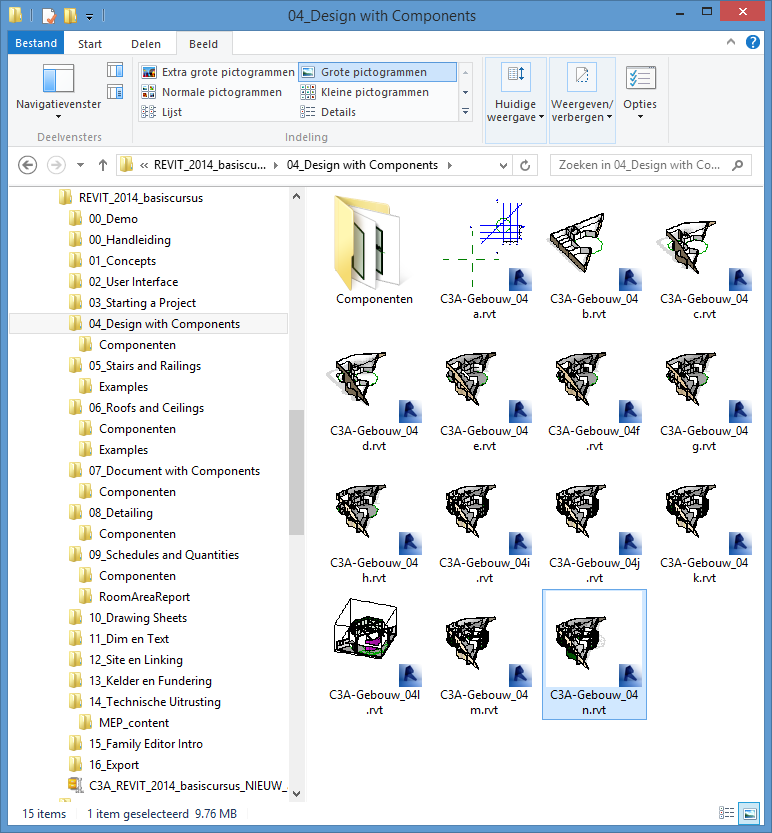Screen dimensions: 772x833
Task: Select REVIT_2014_basiscursus in the tree
Action: click(141, 198)
